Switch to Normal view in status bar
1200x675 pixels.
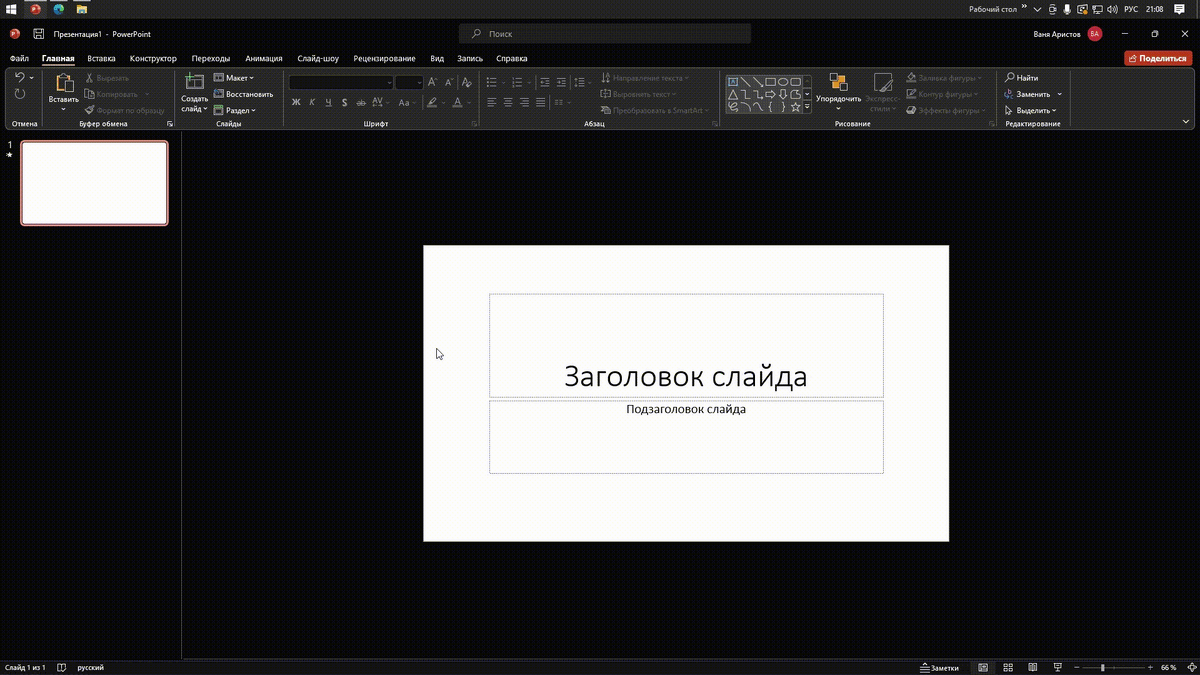pyautogui.click(x=983, y=667)
